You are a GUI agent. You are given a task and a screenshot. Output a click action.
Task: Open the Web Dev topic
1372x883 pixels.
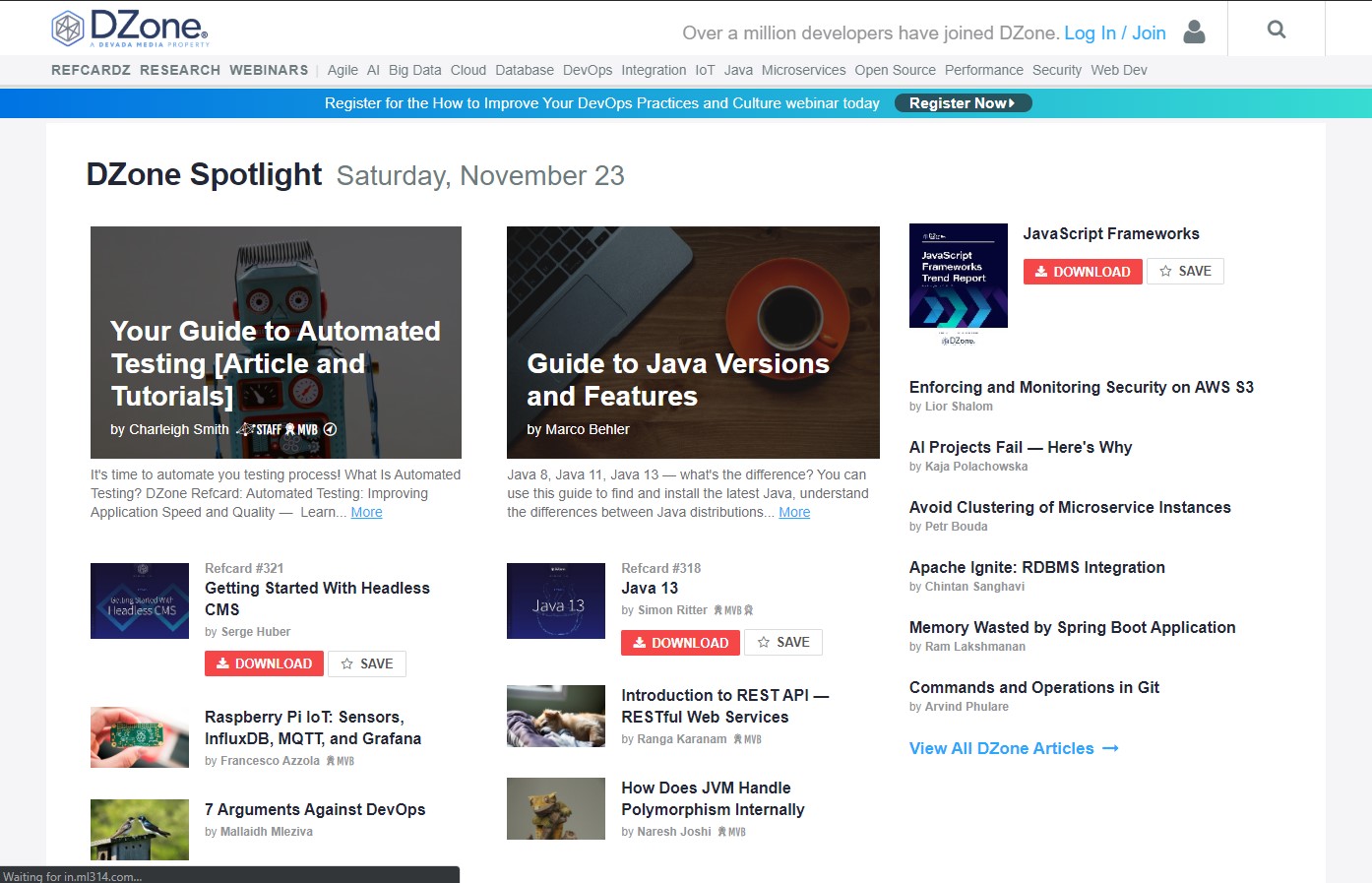[1119, 70]
